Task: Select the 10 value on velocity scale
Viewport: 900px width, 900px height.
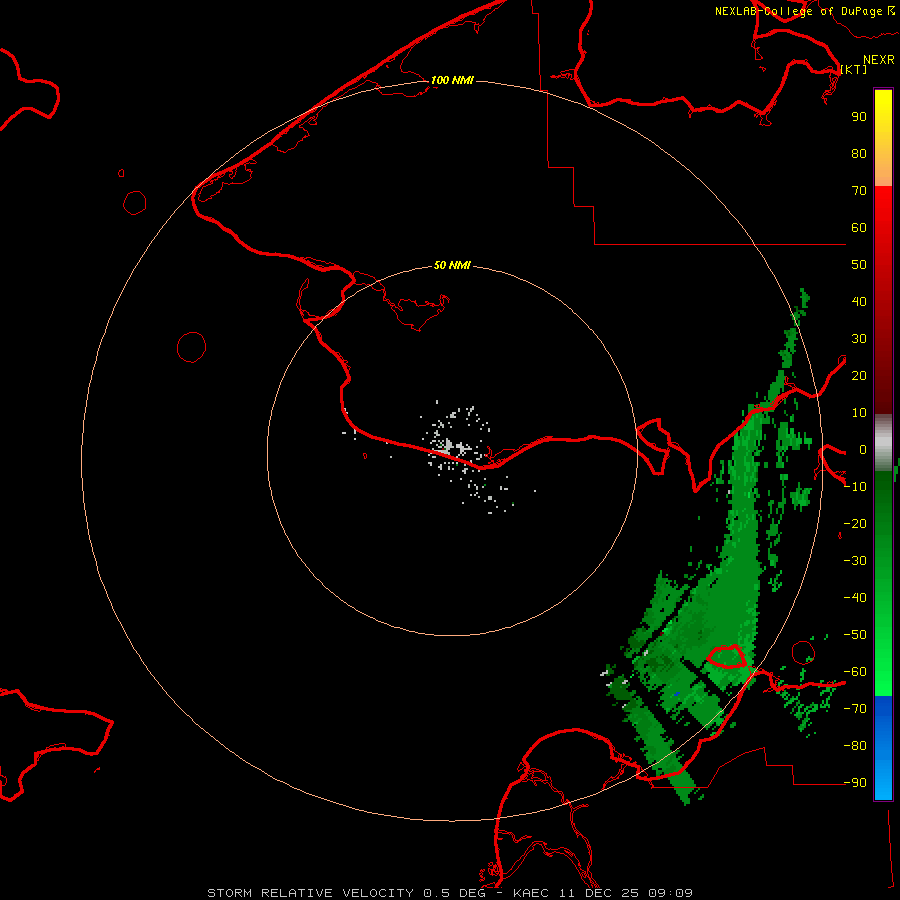Action: 859,413
